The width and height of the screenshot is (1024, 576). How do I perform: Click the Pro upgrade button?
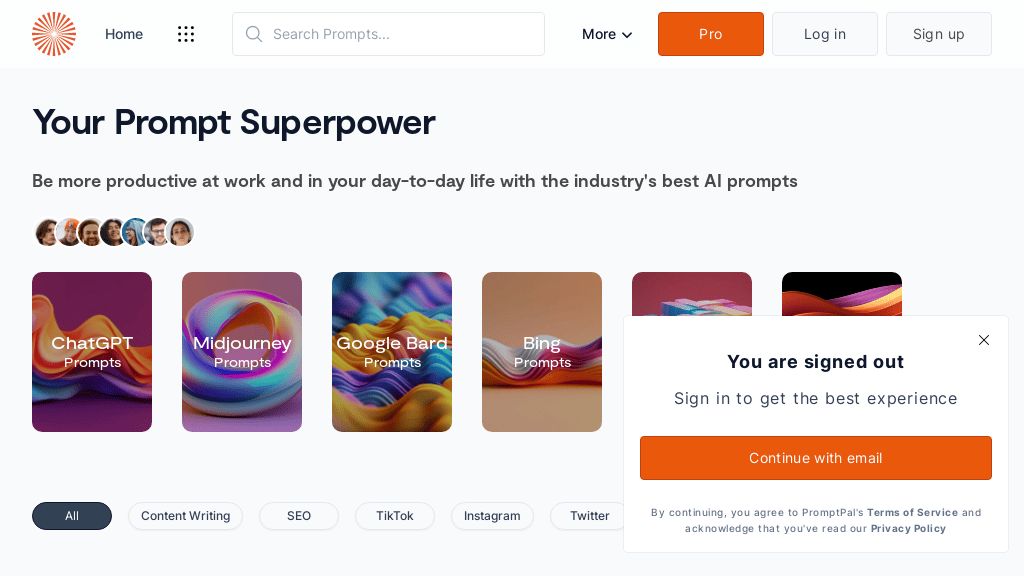[710, 34]
